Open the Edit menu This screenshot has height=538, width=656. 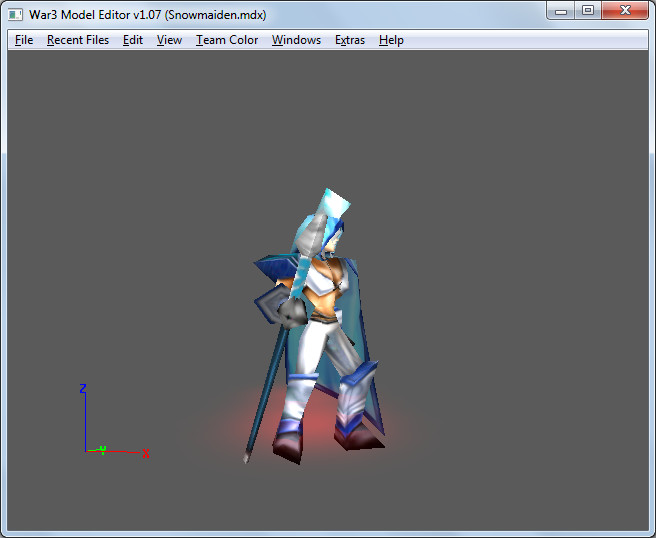click(x=133, y=40)
